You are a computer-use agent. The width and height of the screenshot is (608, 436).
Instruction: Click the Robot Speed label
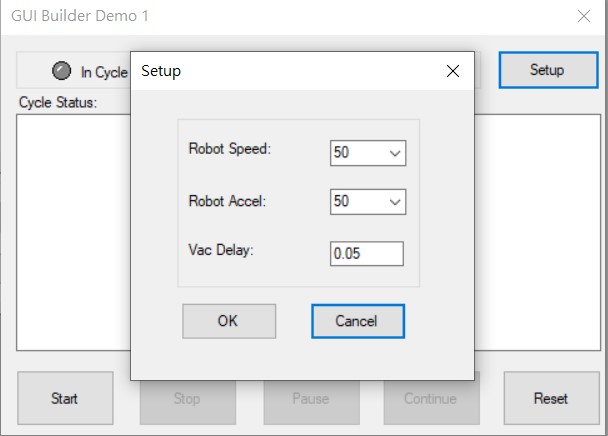coord(230,149)
